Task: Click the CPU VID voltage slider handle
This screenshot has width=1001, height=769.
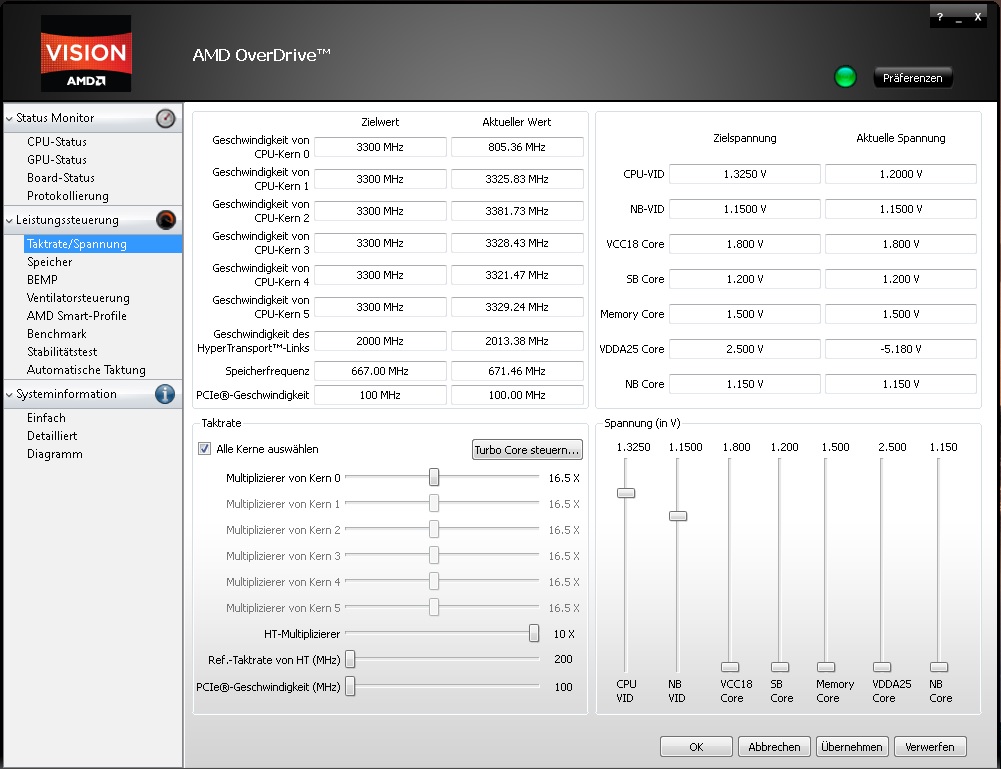Action: coord(626,493)
